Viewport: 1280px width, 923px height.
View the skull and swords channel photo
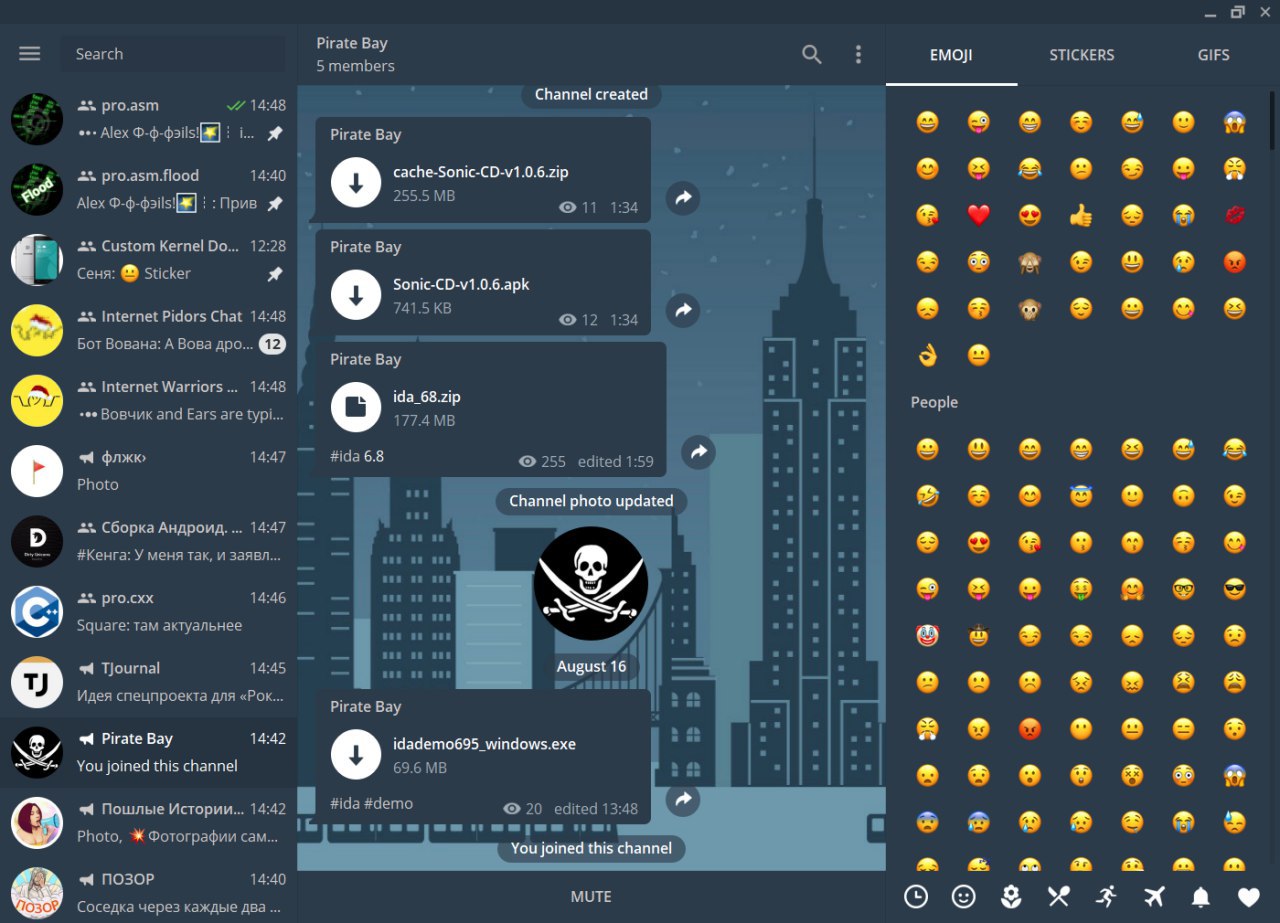coord(591,583)
